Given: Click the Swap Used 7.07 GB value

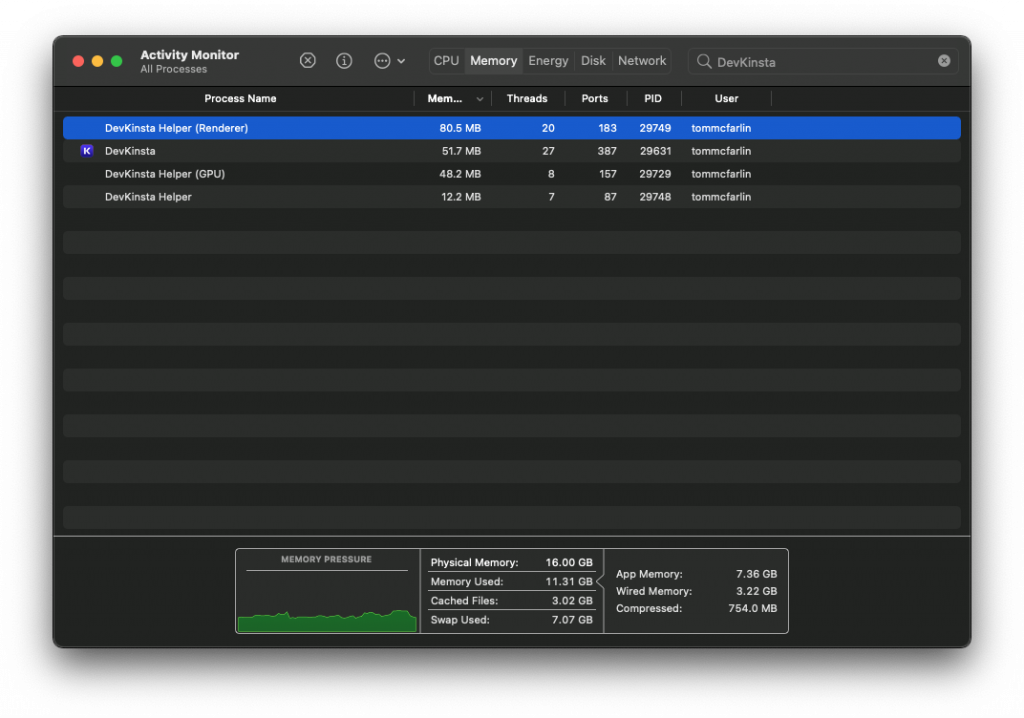Looking at the screenshot, I should coord(572,620).
